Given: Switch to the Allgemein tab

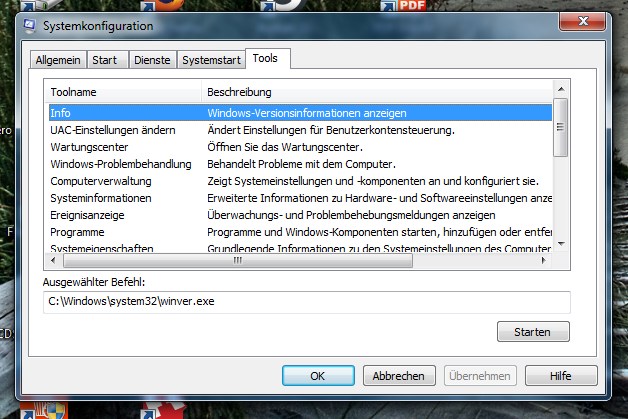Looking at the screenshot, I should click(58, 60).
